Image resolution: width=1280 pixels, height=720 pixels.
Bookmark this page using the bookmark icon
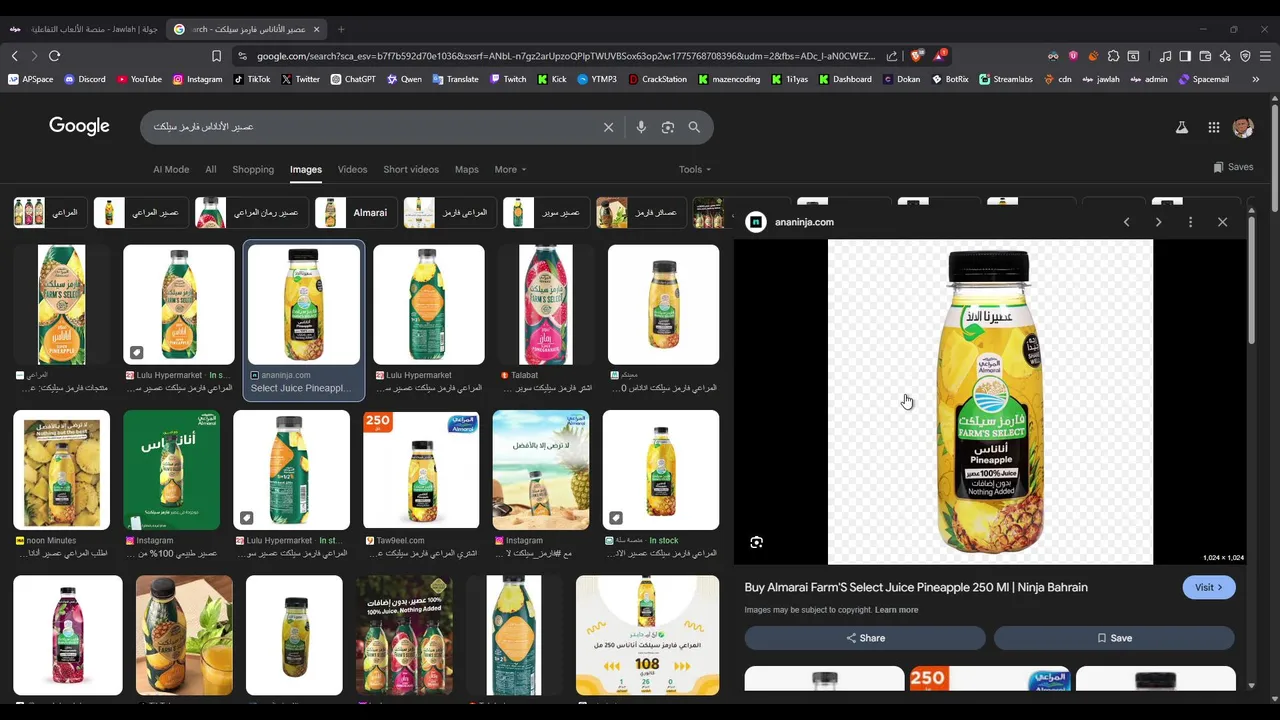[216, 56]
